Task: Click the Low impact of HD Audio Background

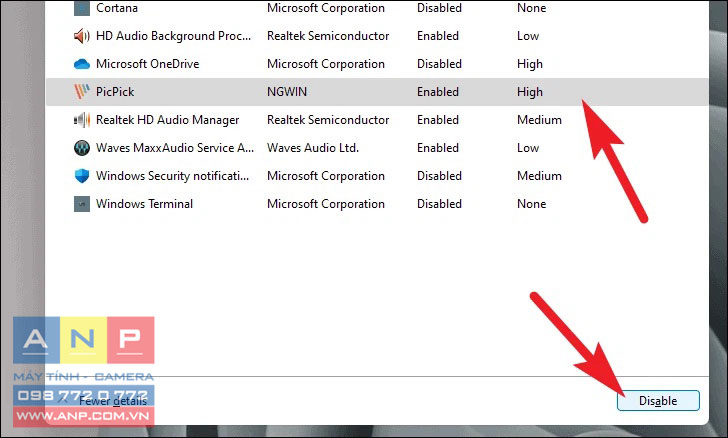Action: click(x=528, y=36)
